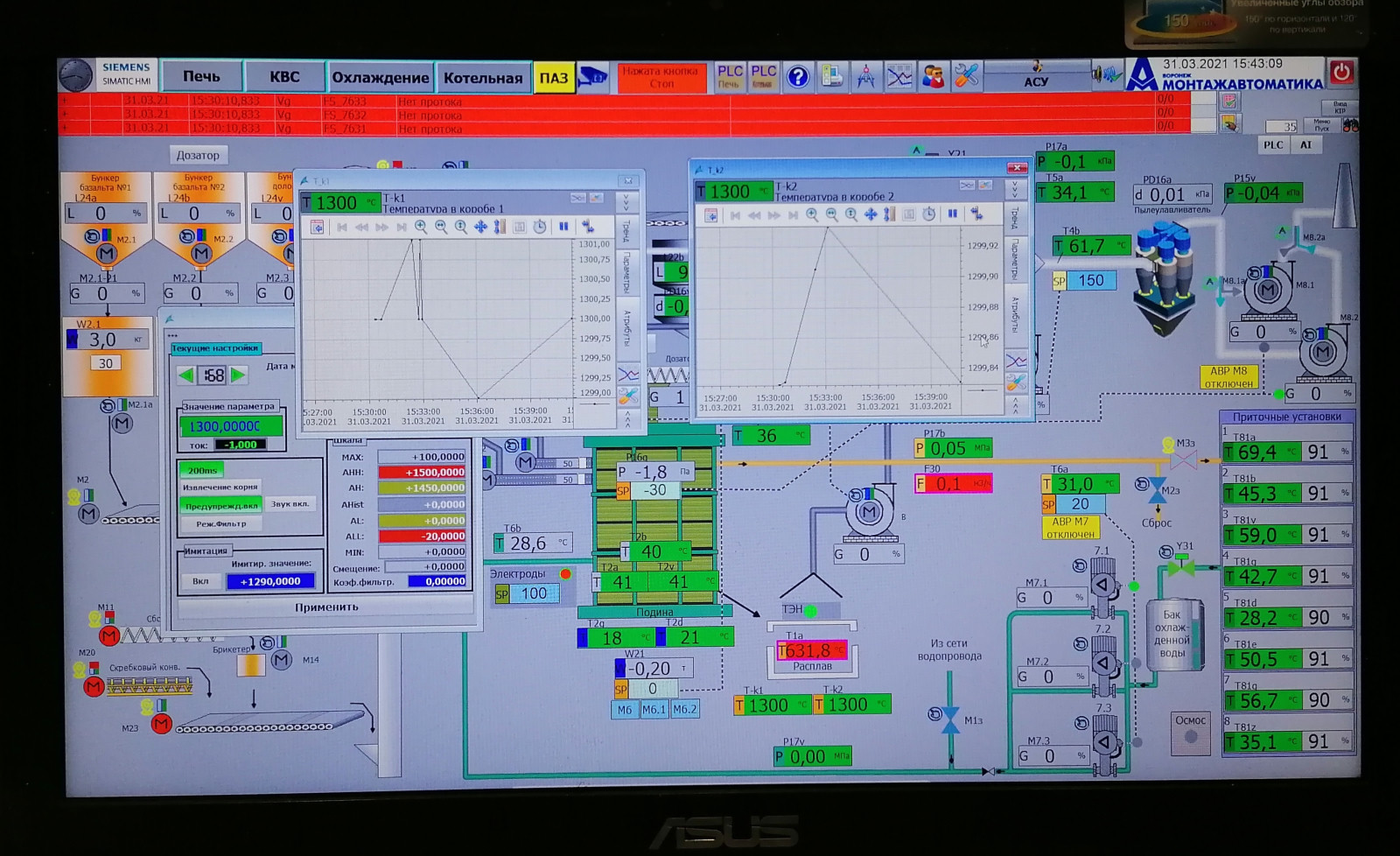Collapse T-k2 side panel using bottom chevrons

coord(1015,405)
